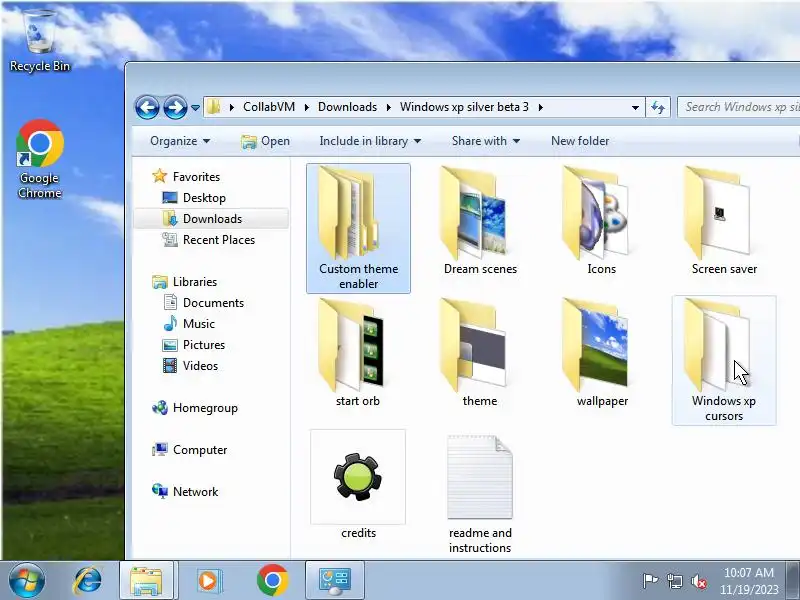Select the Recycle Bin desktop icon
This screenshot has width=800, height=600.
(39, 40)
